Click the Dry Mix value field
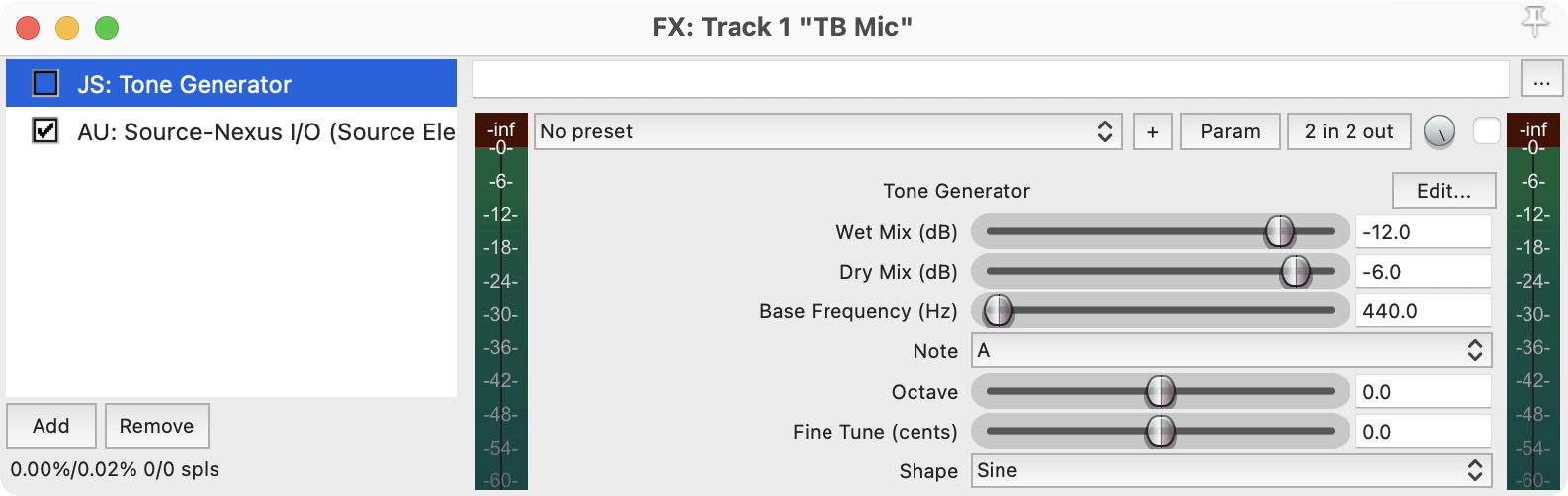 click(1422, 272)
